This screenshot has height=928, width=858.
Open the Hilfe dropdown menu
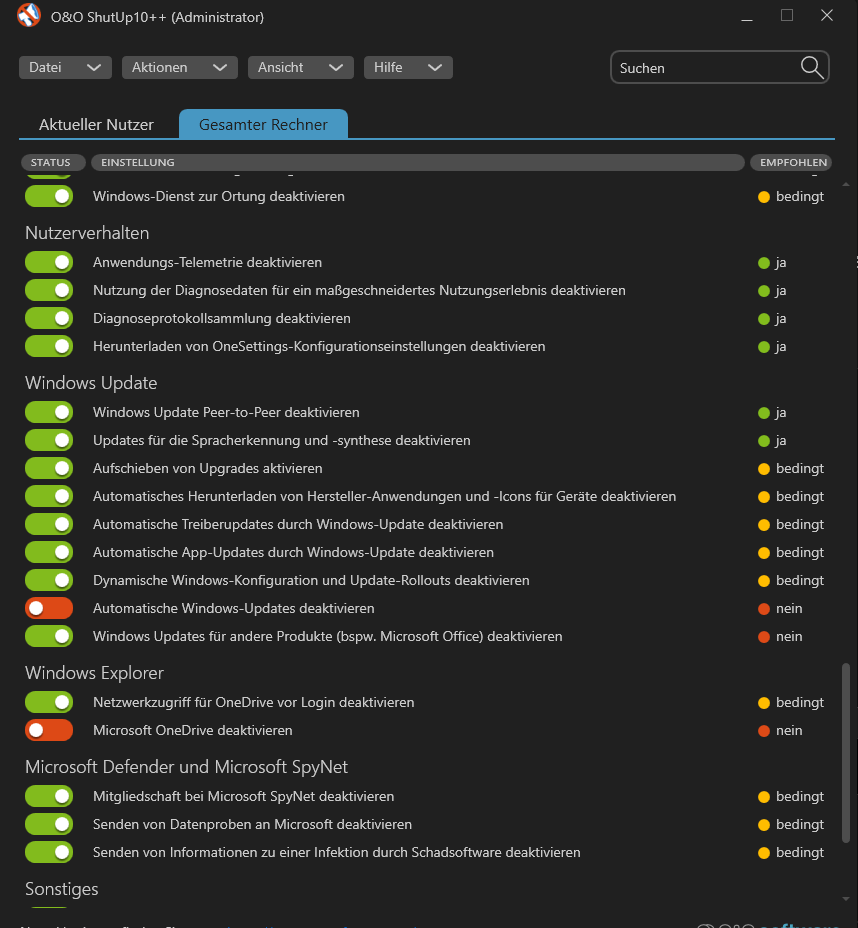(408, 67)
